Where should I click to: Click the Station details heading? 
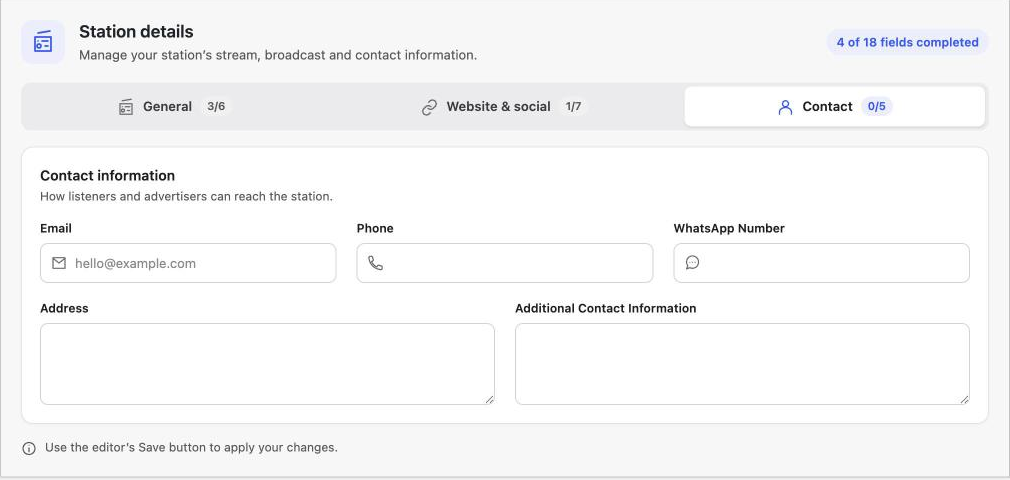tap(136, 32)
